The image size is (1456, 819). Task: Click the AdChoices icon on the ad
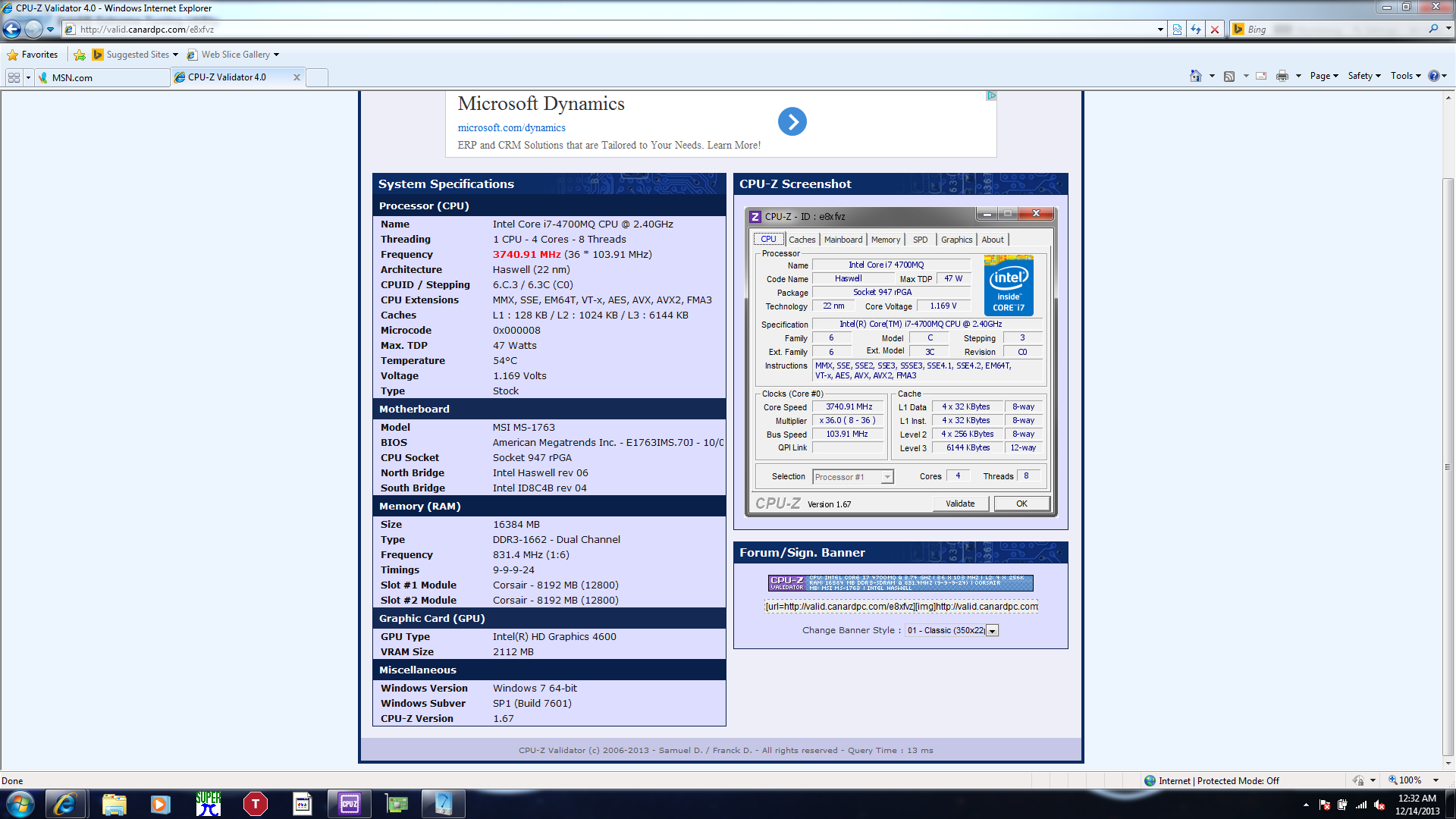(x=991, y=96)
